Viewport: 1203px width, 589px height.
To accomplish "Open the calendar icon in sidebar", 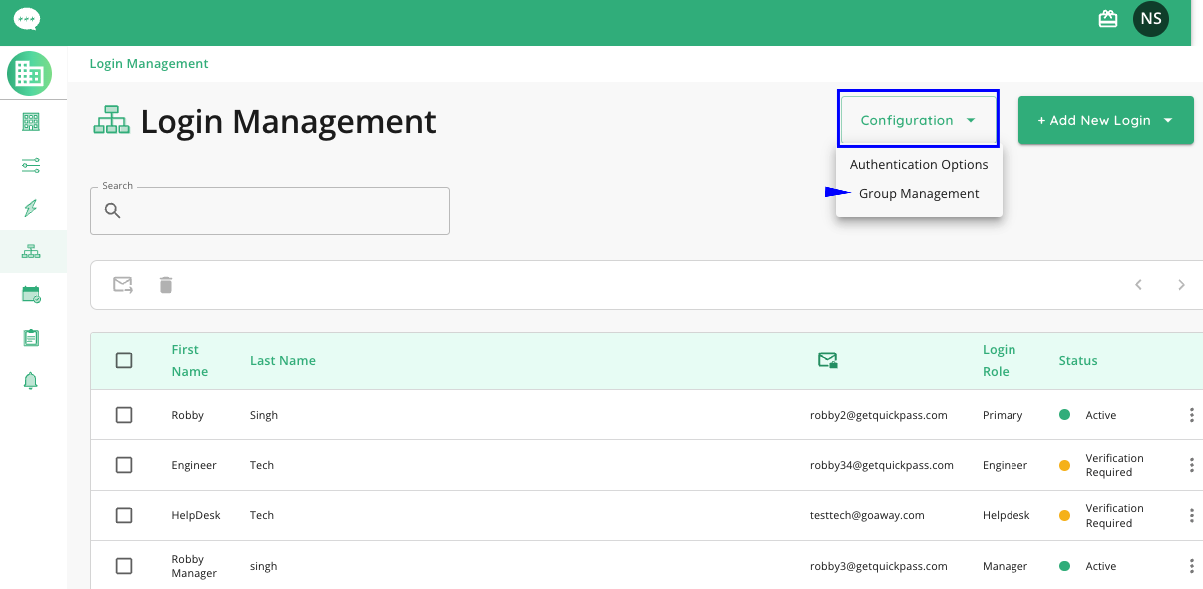I will click(31, 294).
